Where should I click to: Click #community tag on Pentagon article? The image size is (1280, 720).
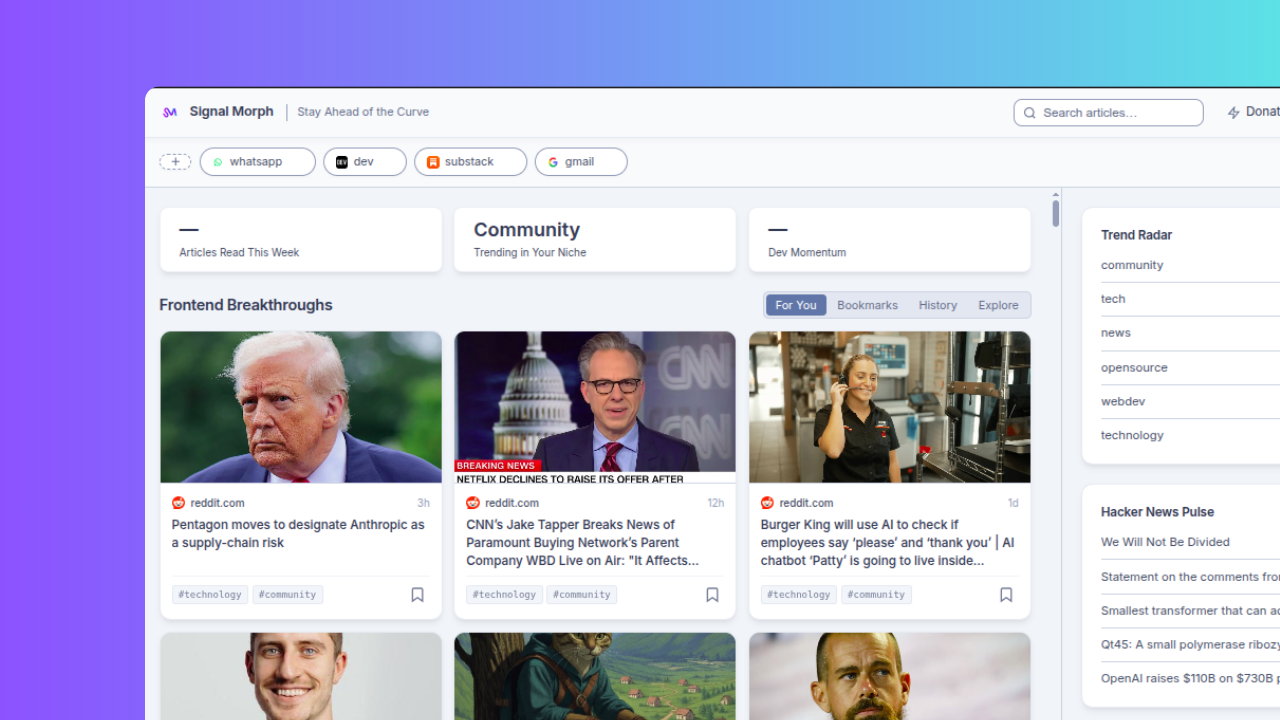tap(287, 595)
